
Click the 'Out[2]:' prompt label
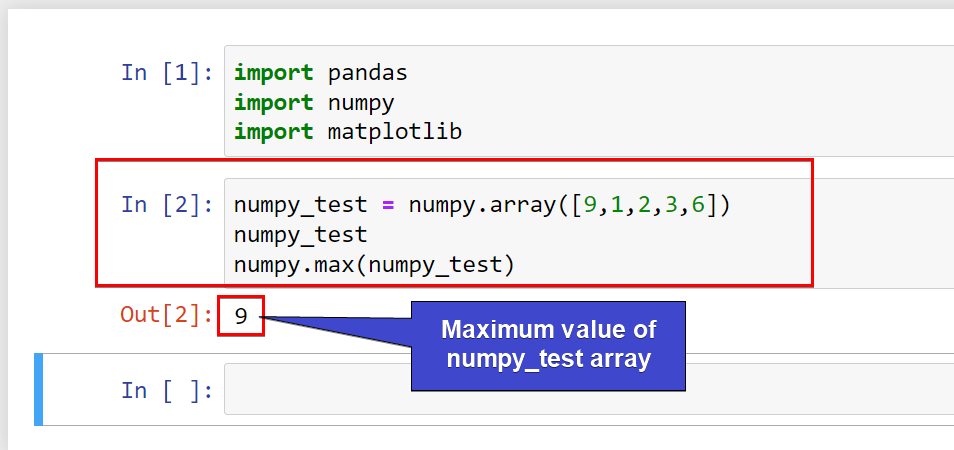click(x=167, y=315)
